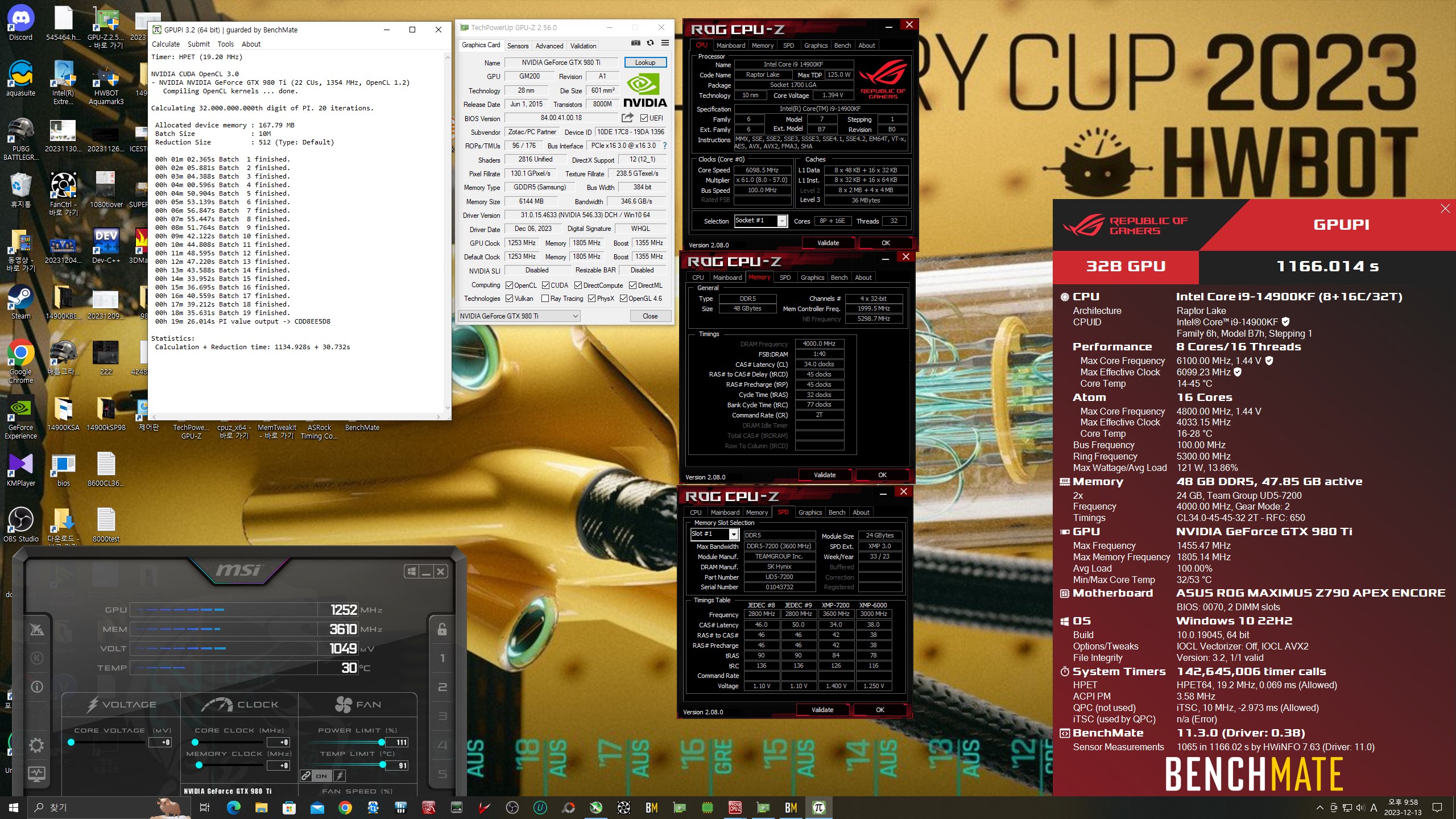Viewport: 1456px width, 819px height.
Task: Toggle the DirectCompute checkbox in GPU-Z
Action: coord(578,286)
